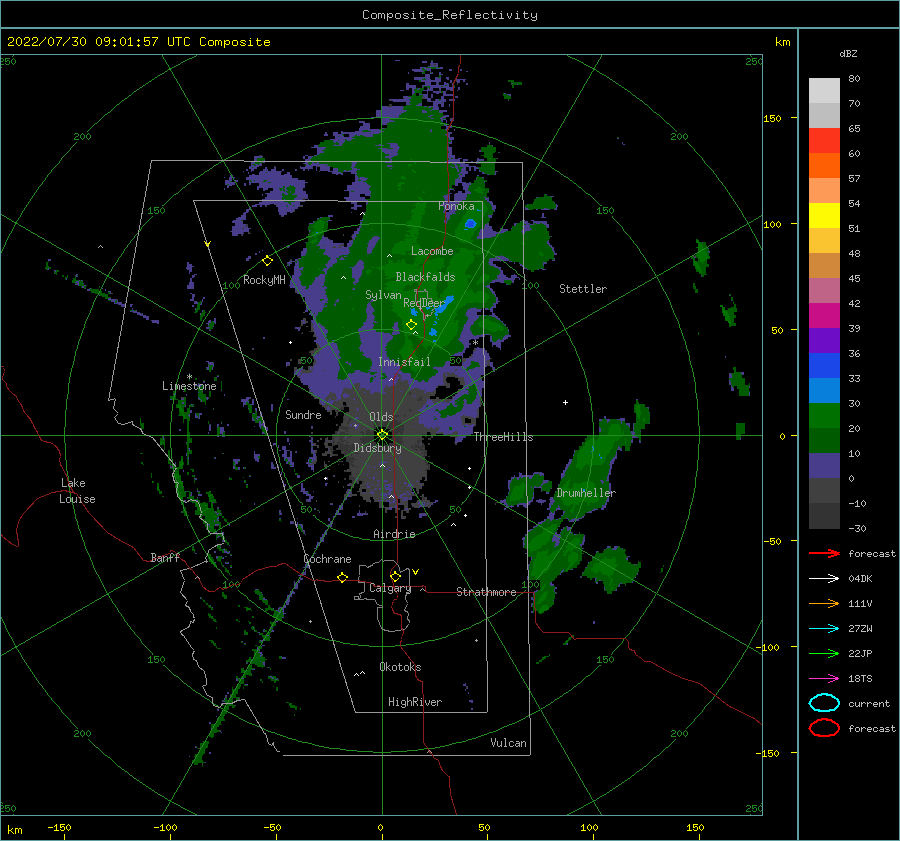Select the Banff label
This screenshot has height=841, width=900.
click(165, 557)
